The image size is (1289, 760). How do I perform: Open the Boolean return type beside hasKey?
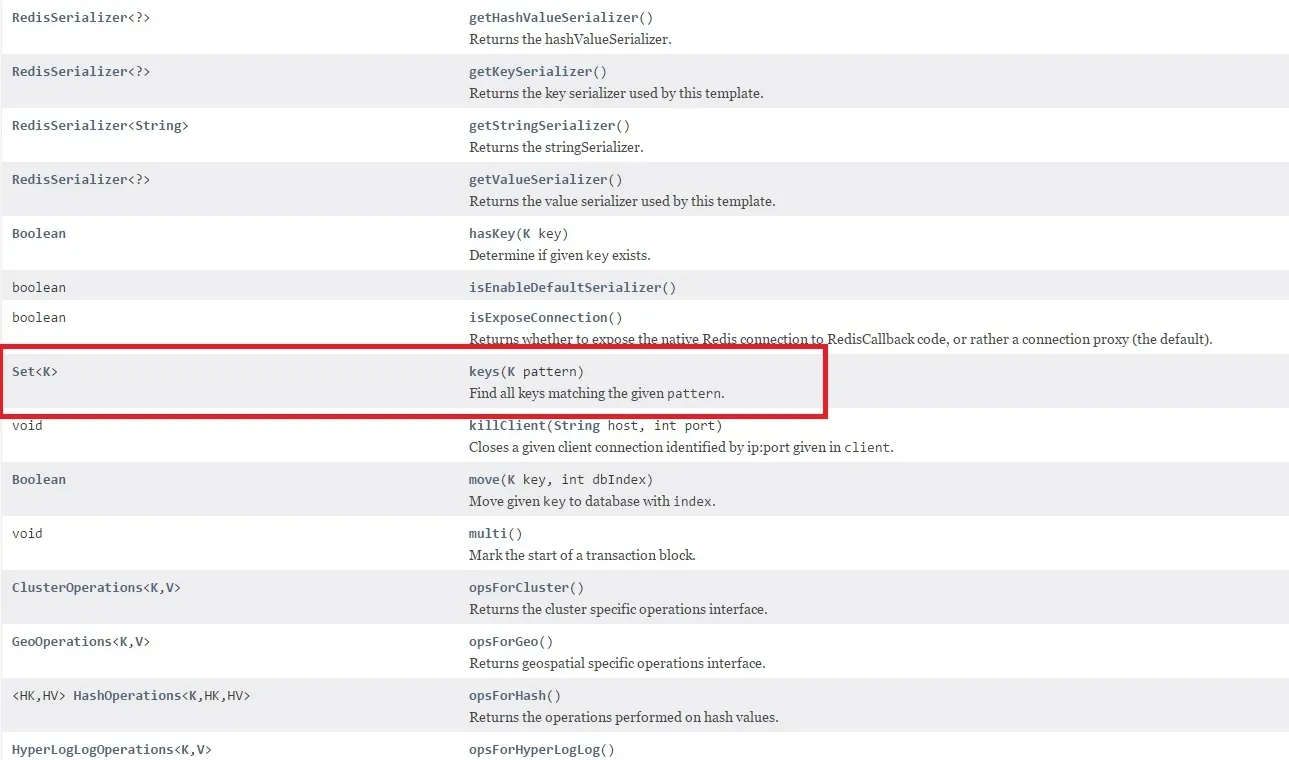pos(39,234)
